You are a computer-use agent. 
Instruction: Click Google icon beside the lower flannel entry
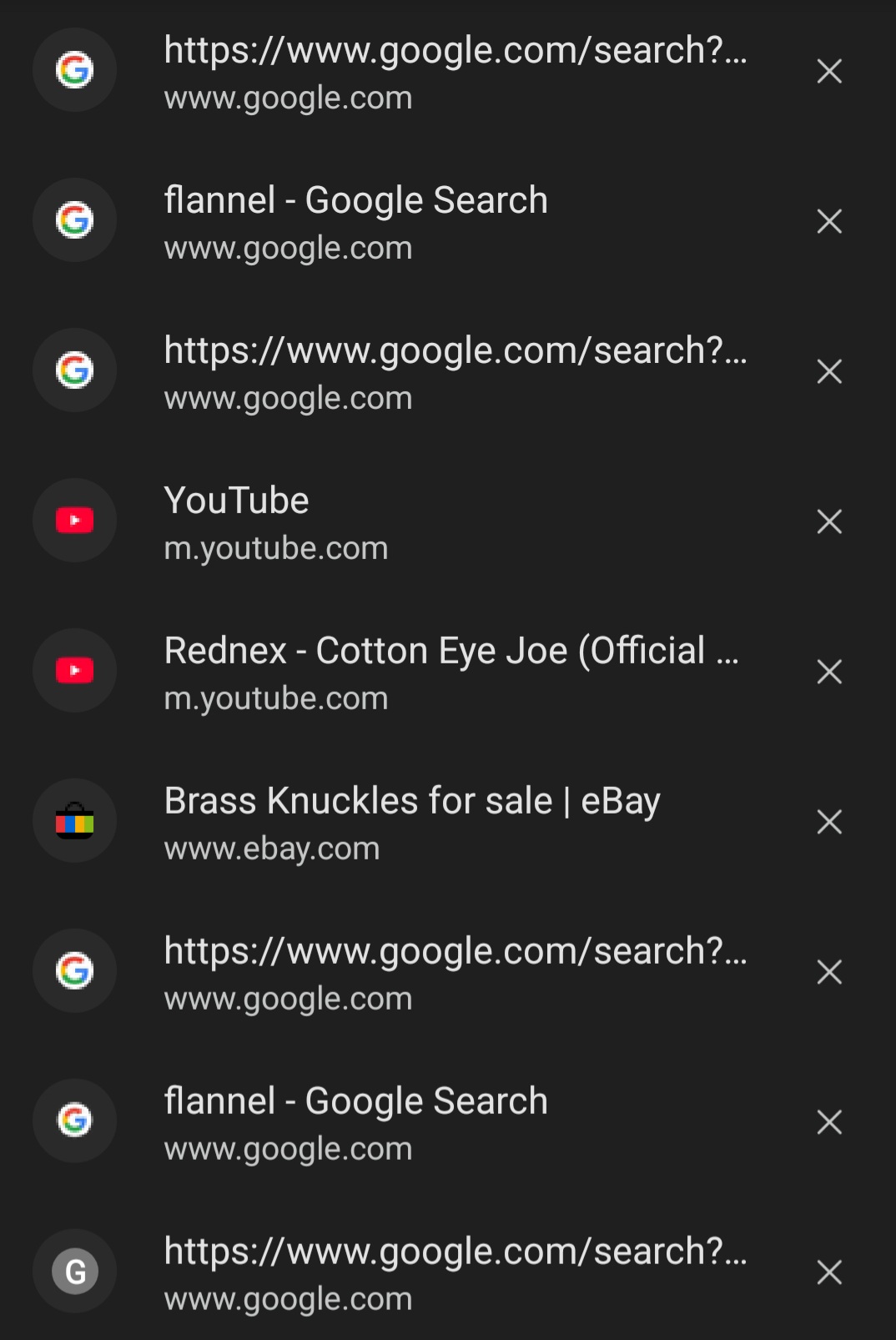click(74, 1121)
